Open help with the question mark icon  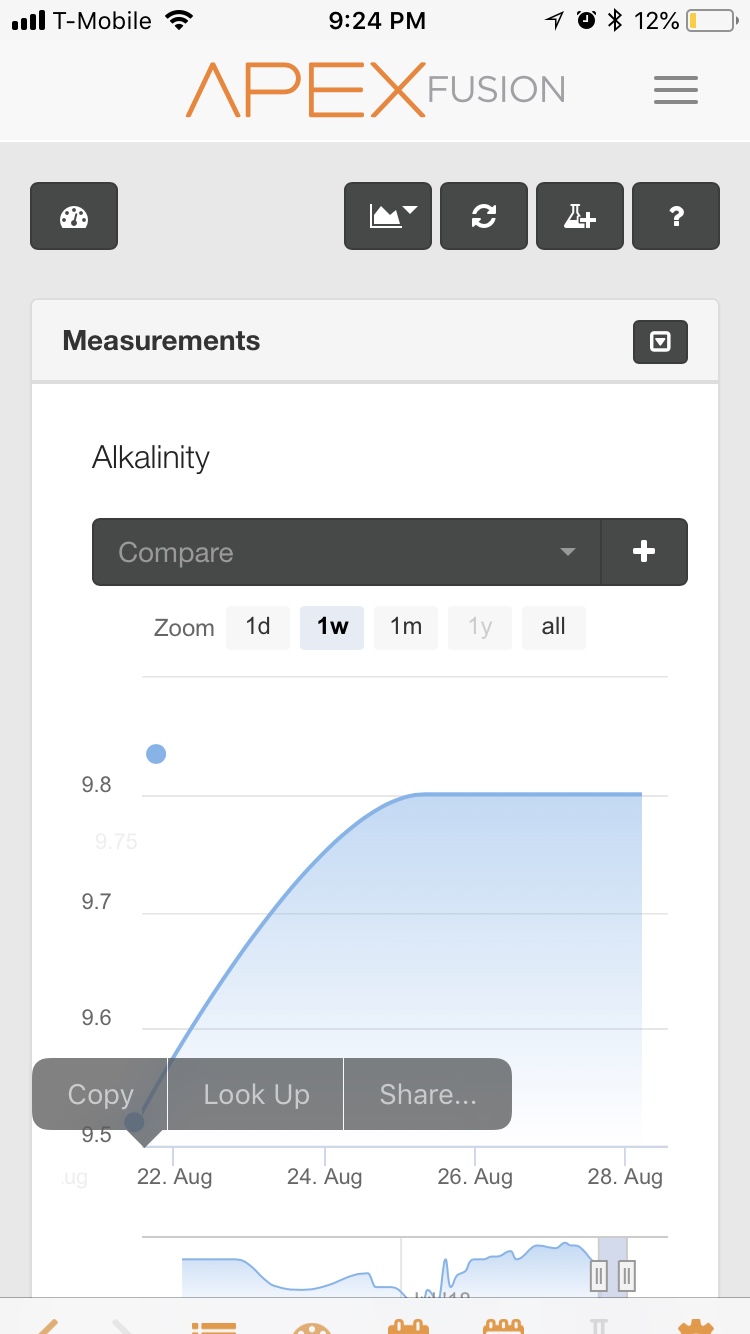(676, 216)
